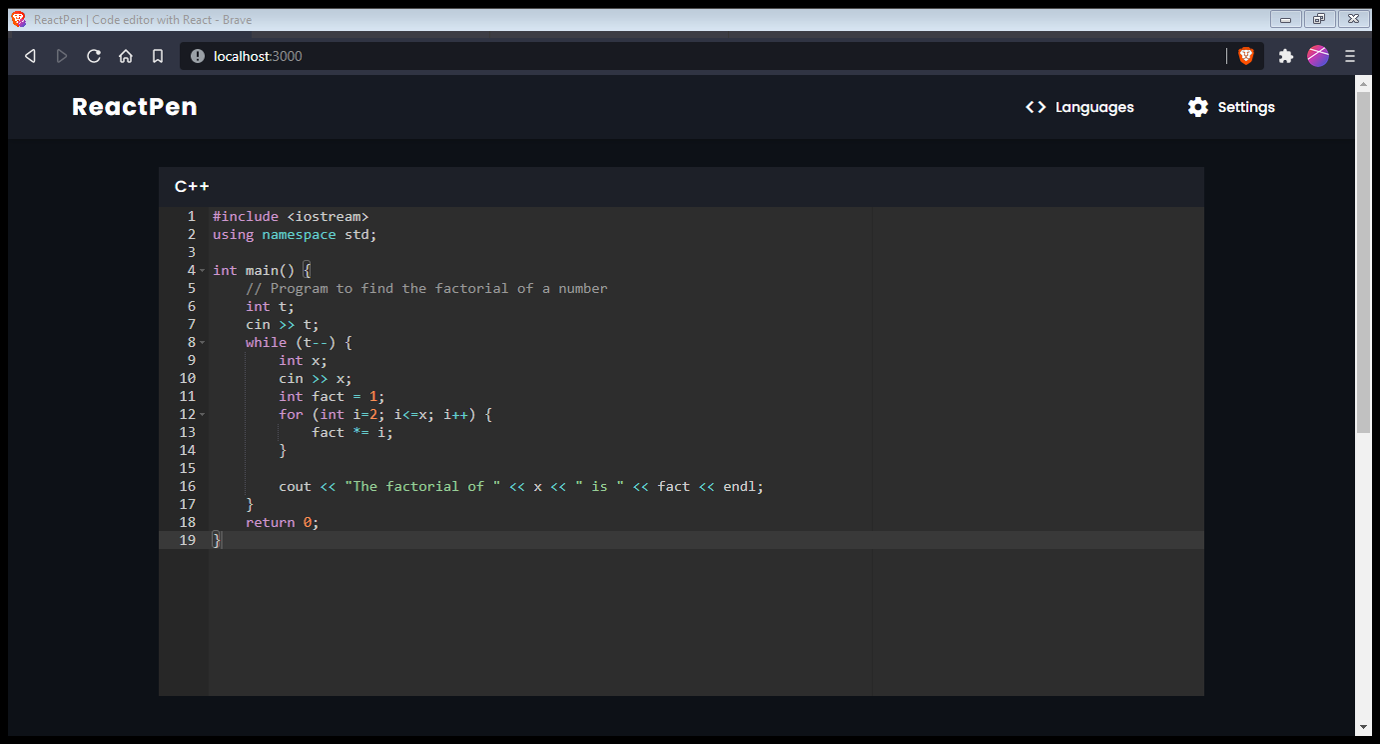This screenshot has height=744, width=1380.
Task: Click the Settings gear icon
Action: pos(1198,107)
